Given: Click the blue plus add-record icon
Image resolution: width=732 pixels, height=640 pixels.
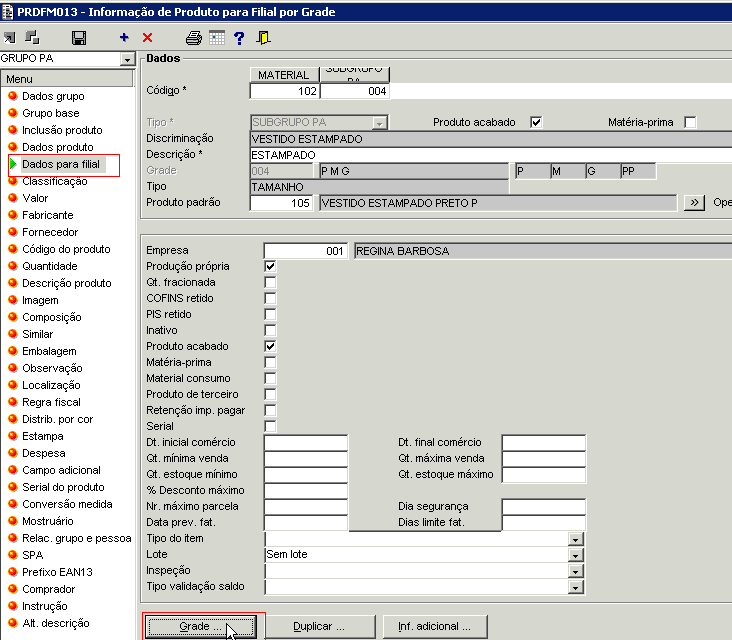Looking at the screenshot, I should click(x=124, y=38).
